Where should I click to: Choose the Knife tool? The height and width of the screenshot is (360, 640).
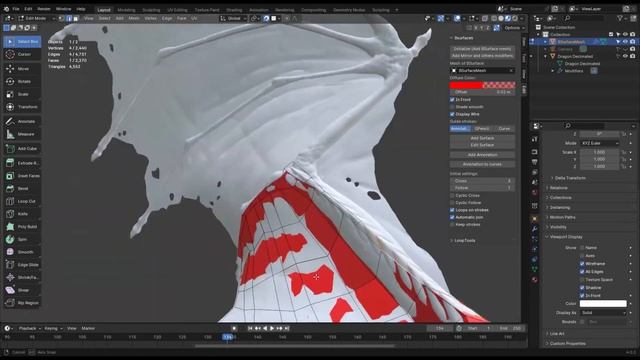(22, 214)
